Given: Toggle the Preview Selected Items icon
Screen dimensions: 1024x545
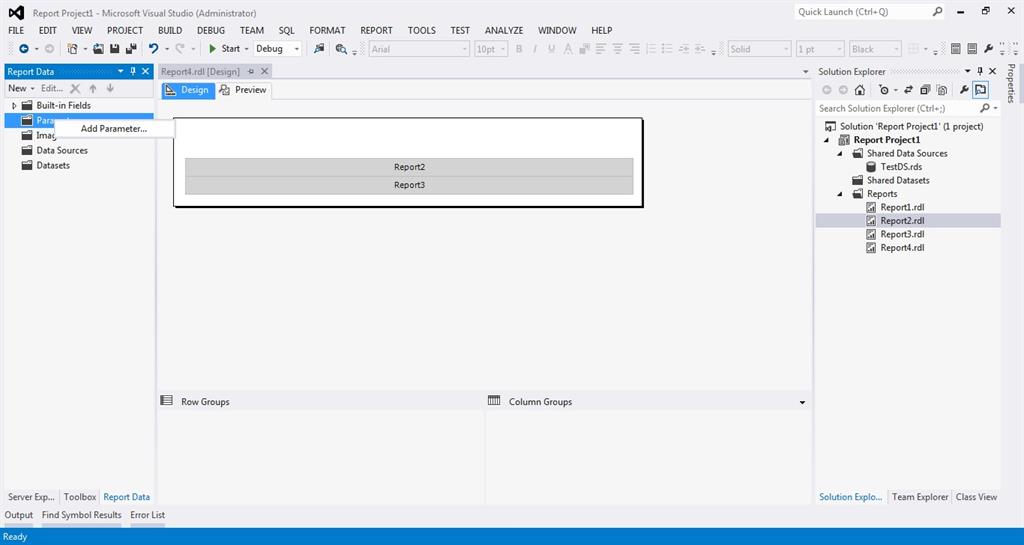Looking at the screenshot, I should [x=980, y=90].
